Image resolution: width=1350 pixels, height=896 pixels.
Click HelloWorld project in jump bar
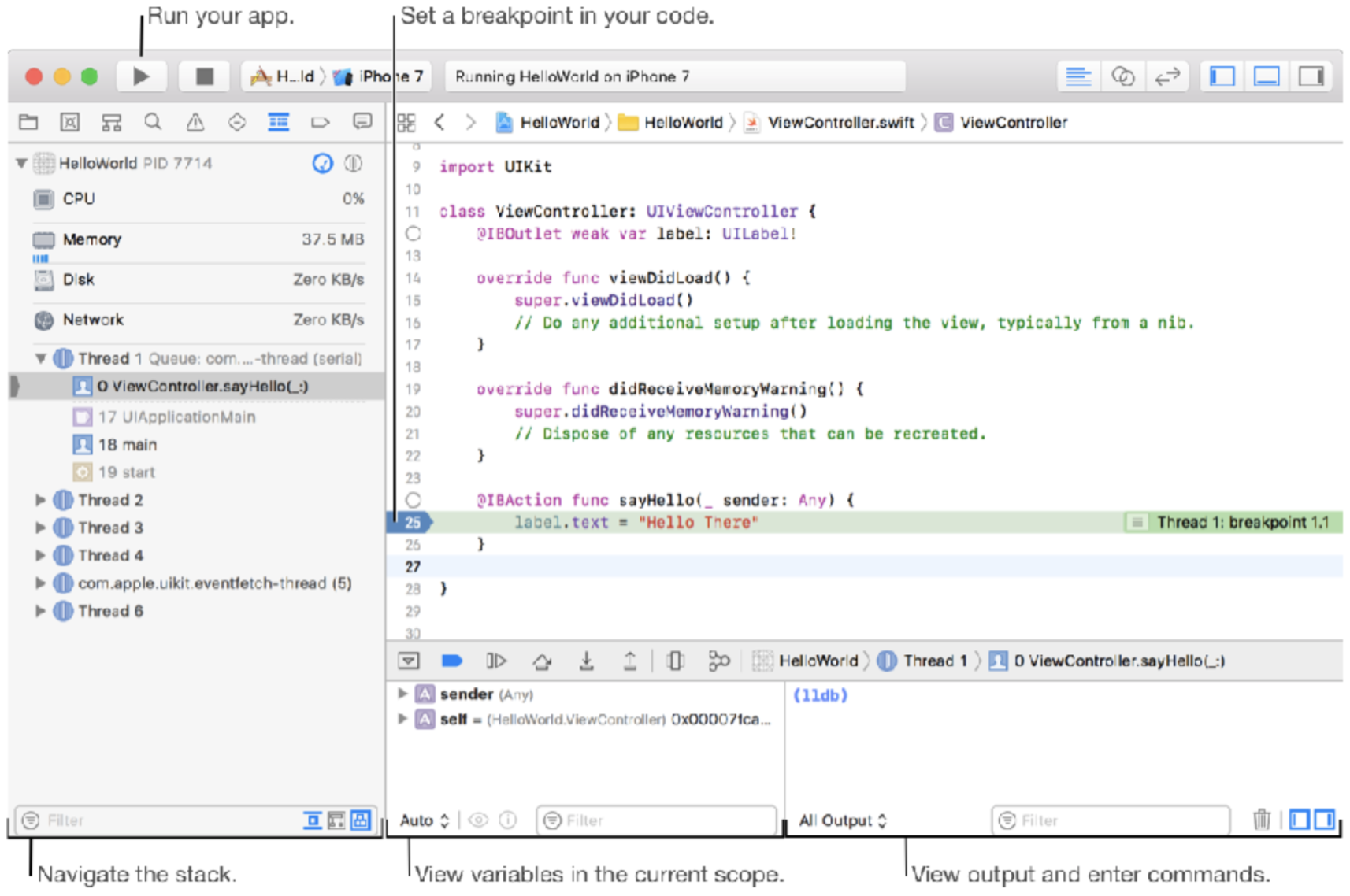tap(548, 123)
